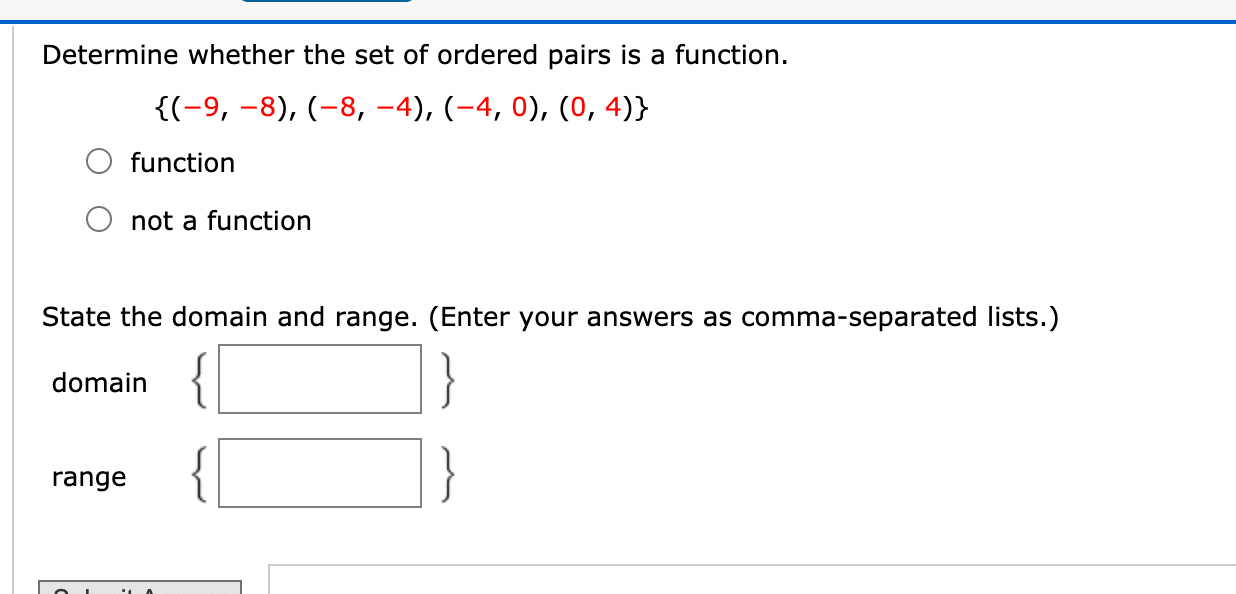1236x594 pixels.
Task: Click the "domain" label
Action: point(98,382)
